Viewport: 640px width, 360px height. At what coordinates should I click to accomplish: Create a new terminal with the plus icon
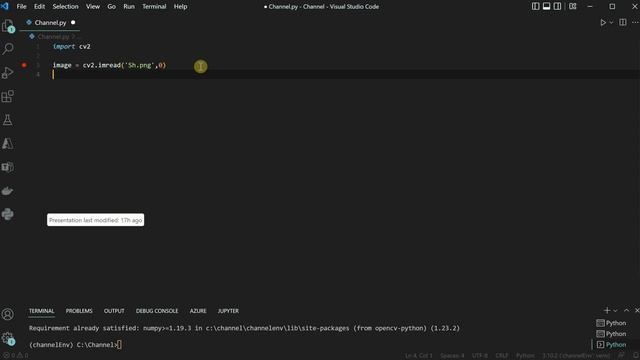(607, 311)
